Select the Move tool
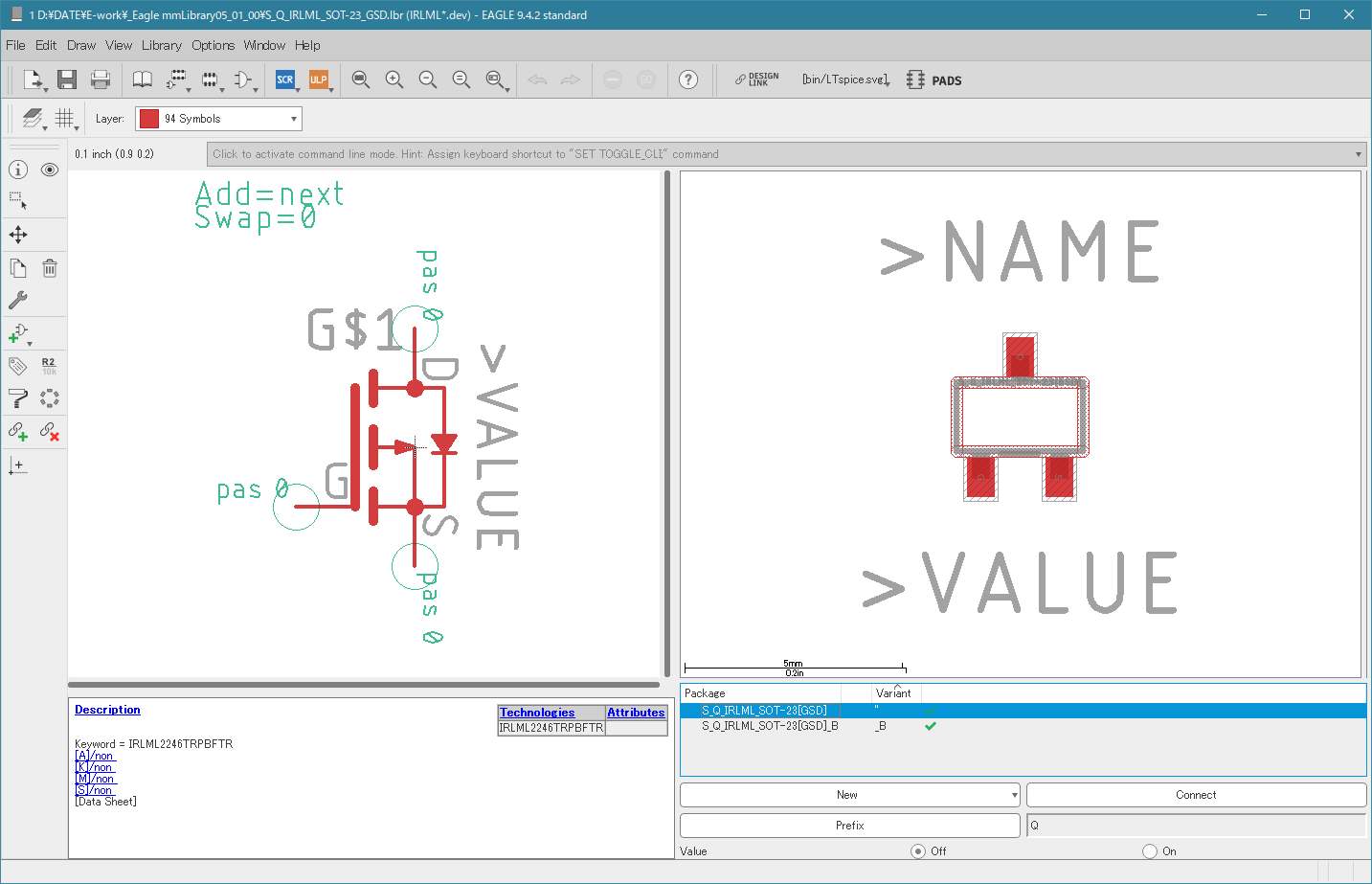The image size is (1372, 884). [18, 235]
